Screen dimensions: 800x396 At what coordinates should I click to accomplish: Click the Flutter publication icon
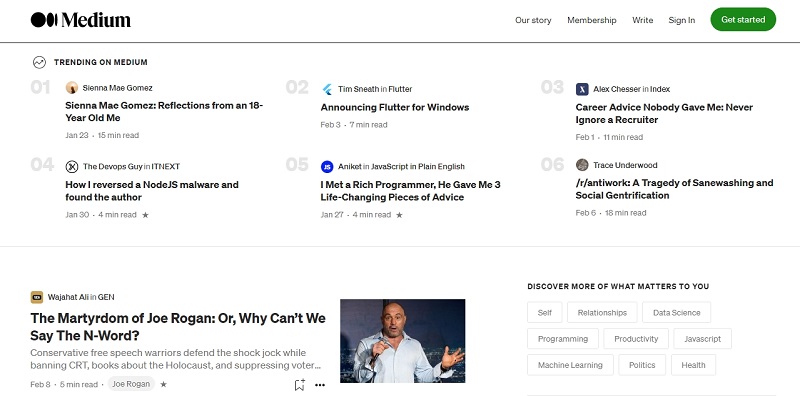[327, 89]
